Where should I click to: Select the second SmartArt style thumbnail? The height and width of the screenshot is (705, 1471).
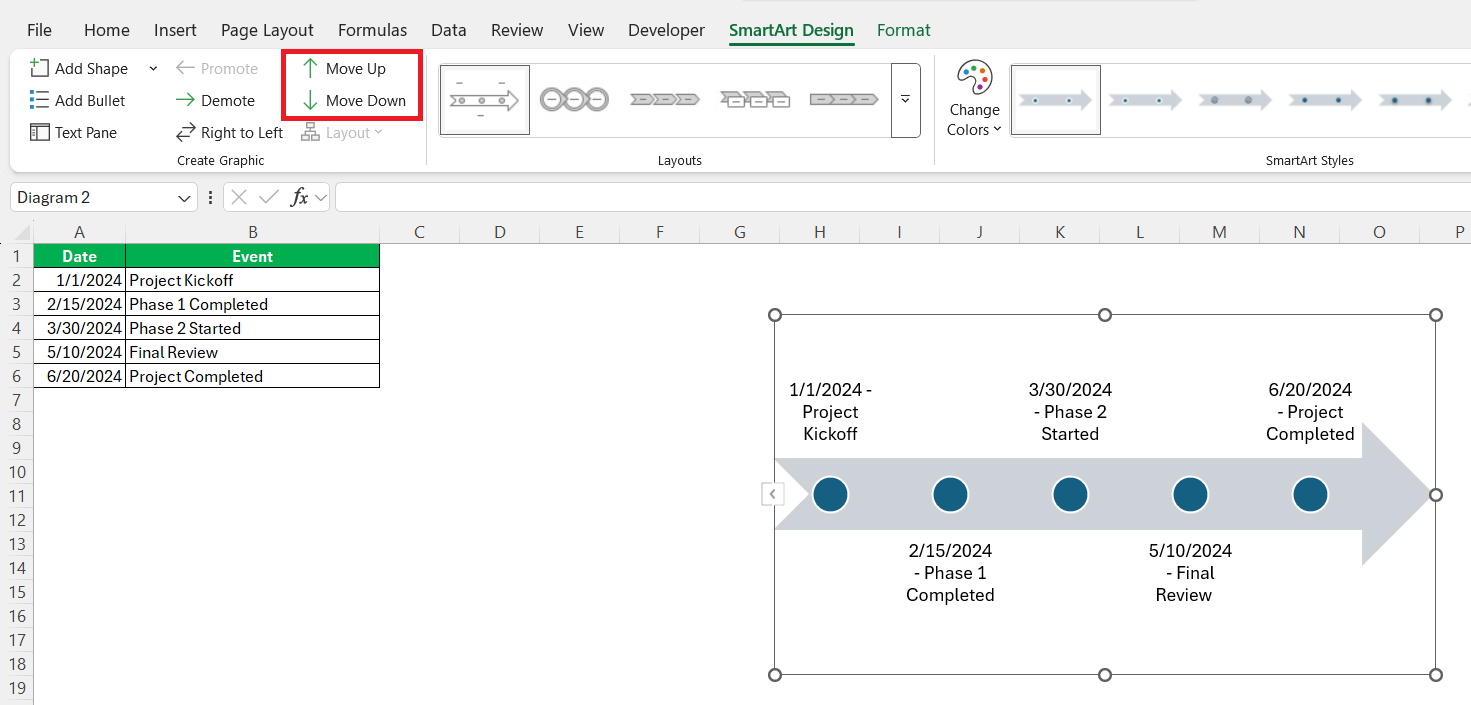pyautogui.click(x=1146, y=100)
